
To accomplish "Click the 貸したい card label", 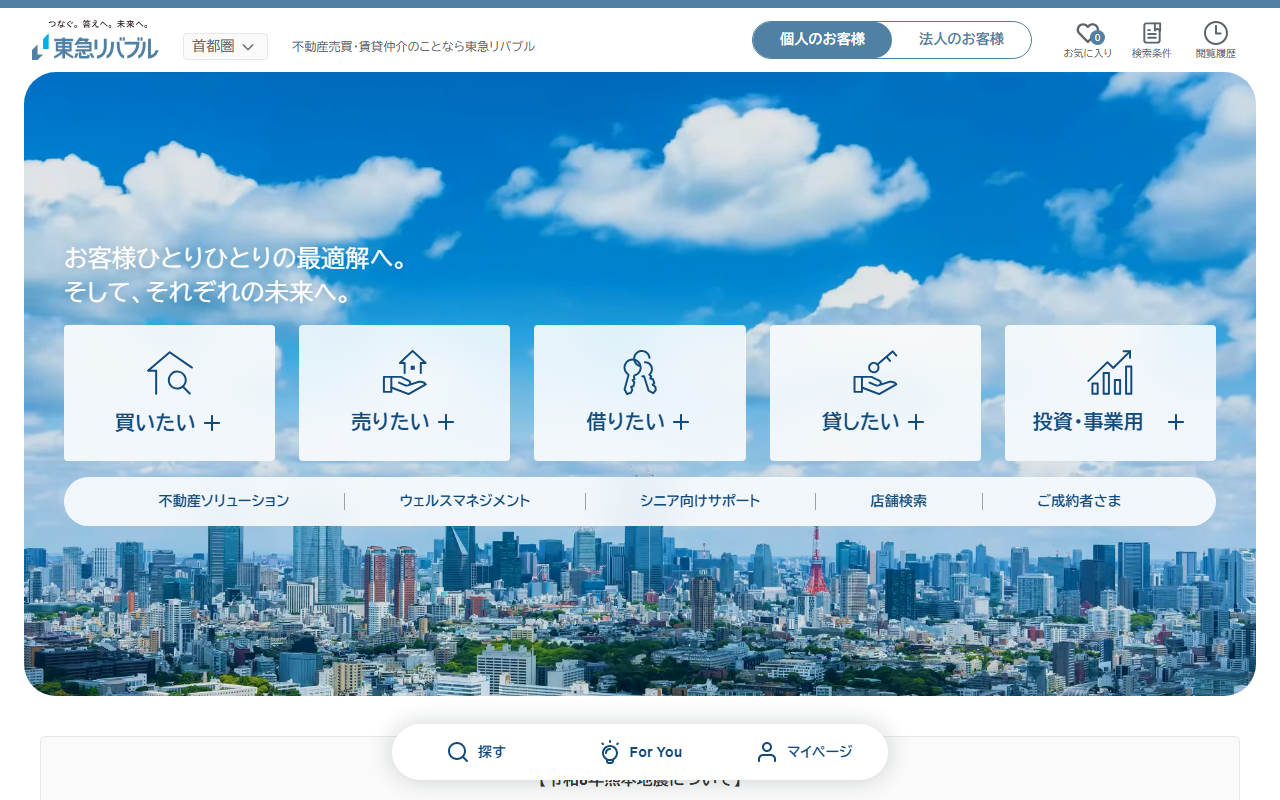I will [x=860, y=423].
